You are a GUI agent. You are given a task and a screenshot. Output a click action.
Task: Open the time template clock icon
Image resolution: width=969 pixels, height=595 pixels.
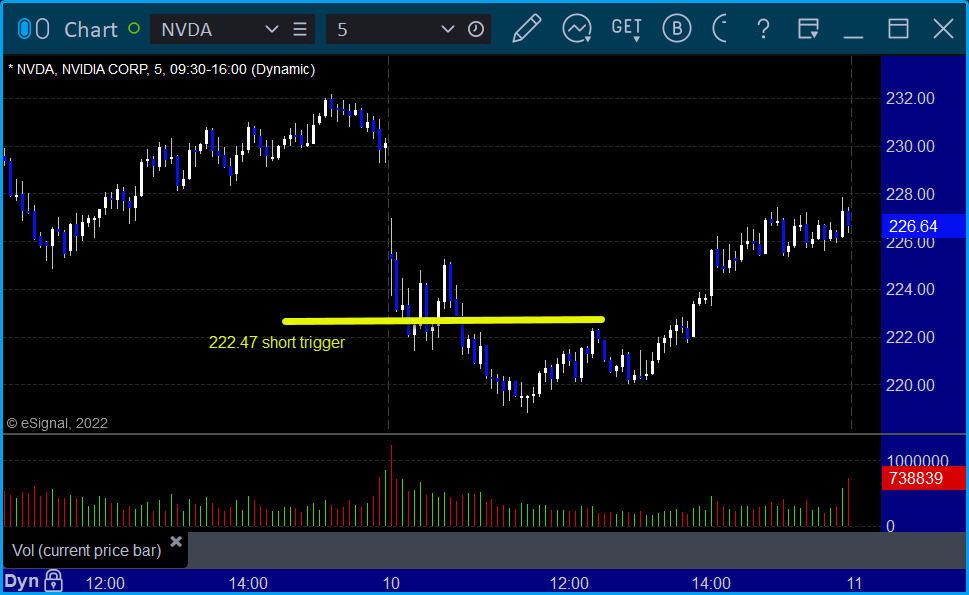coord(476,29)
